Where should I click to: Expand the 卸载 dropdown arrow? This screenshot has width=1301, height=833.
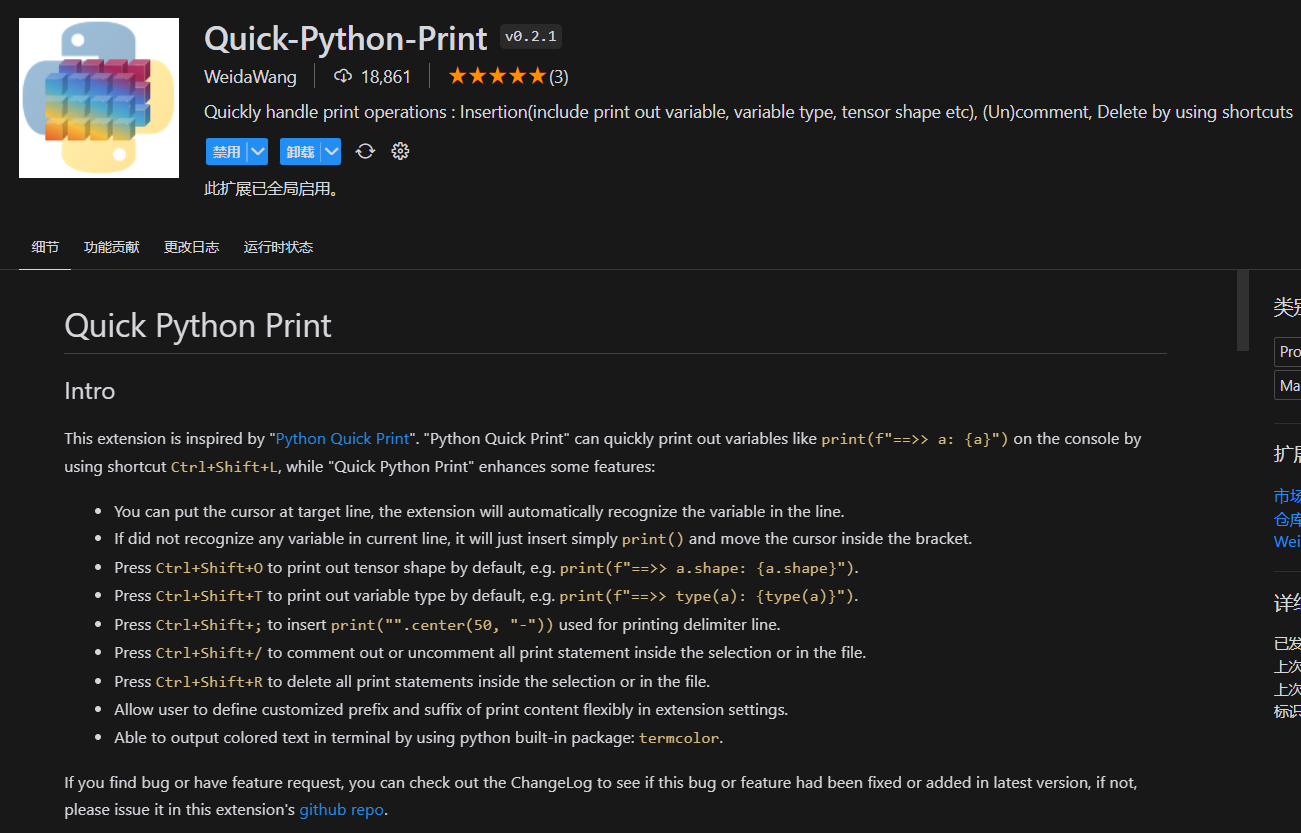[x=332, y=152]
